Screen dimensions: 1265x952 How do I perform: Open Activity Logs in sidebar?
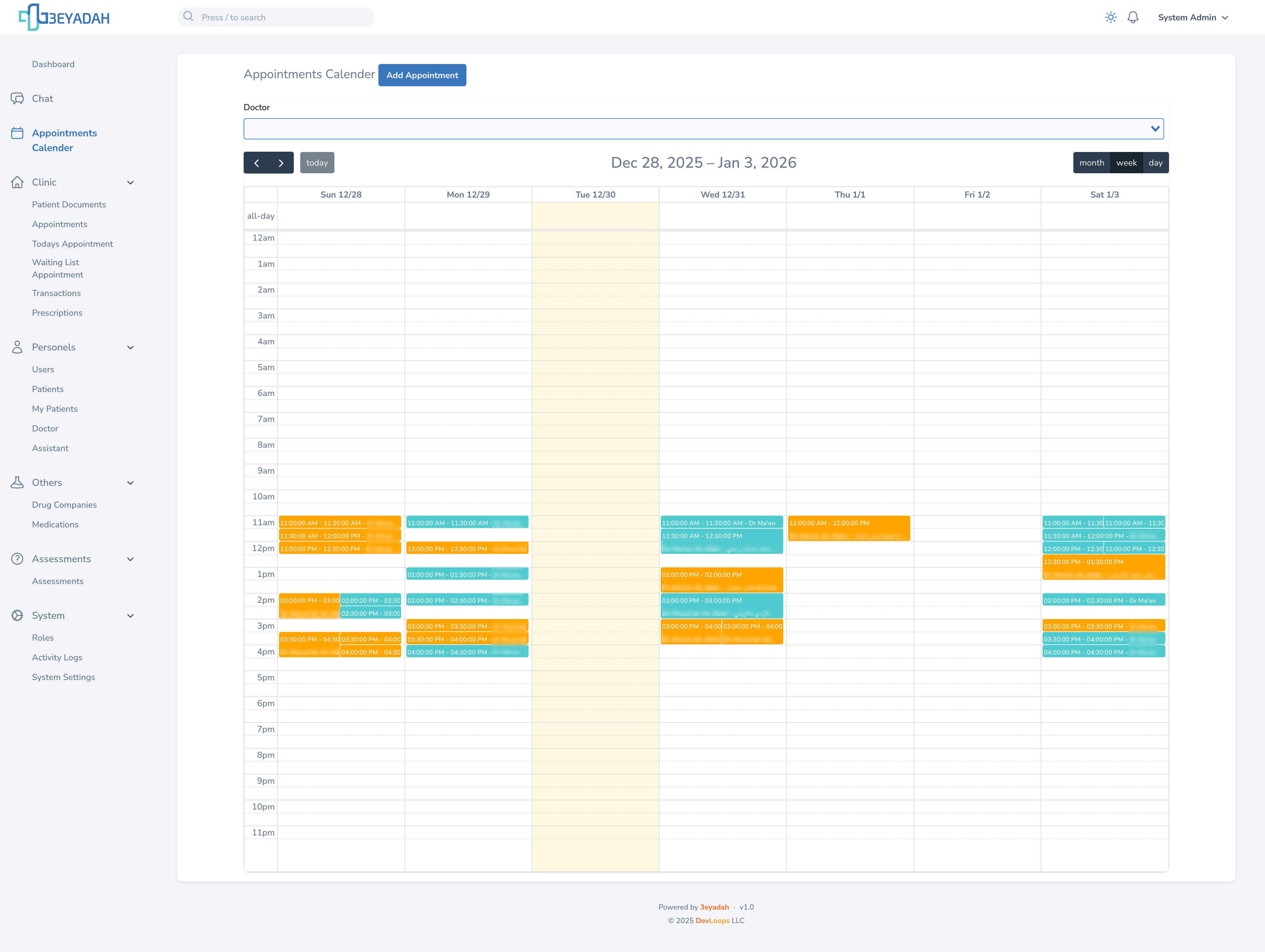coord(57,657)
